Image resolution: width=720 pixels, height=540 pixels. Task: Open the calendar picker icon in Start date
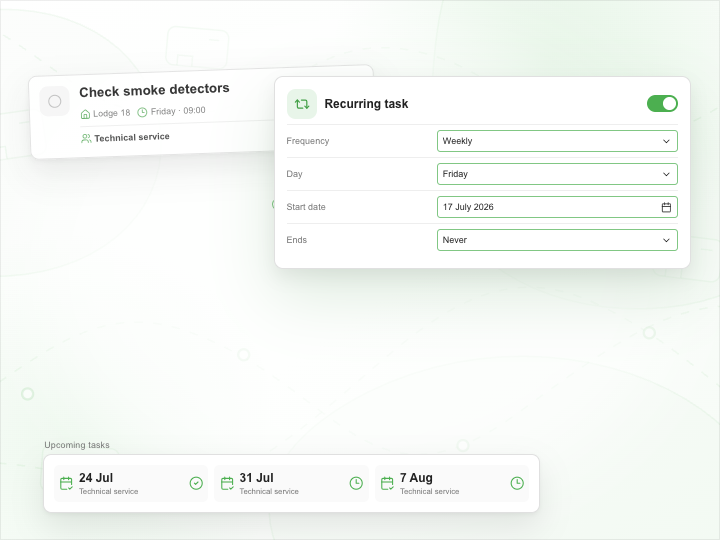[666, 207]
